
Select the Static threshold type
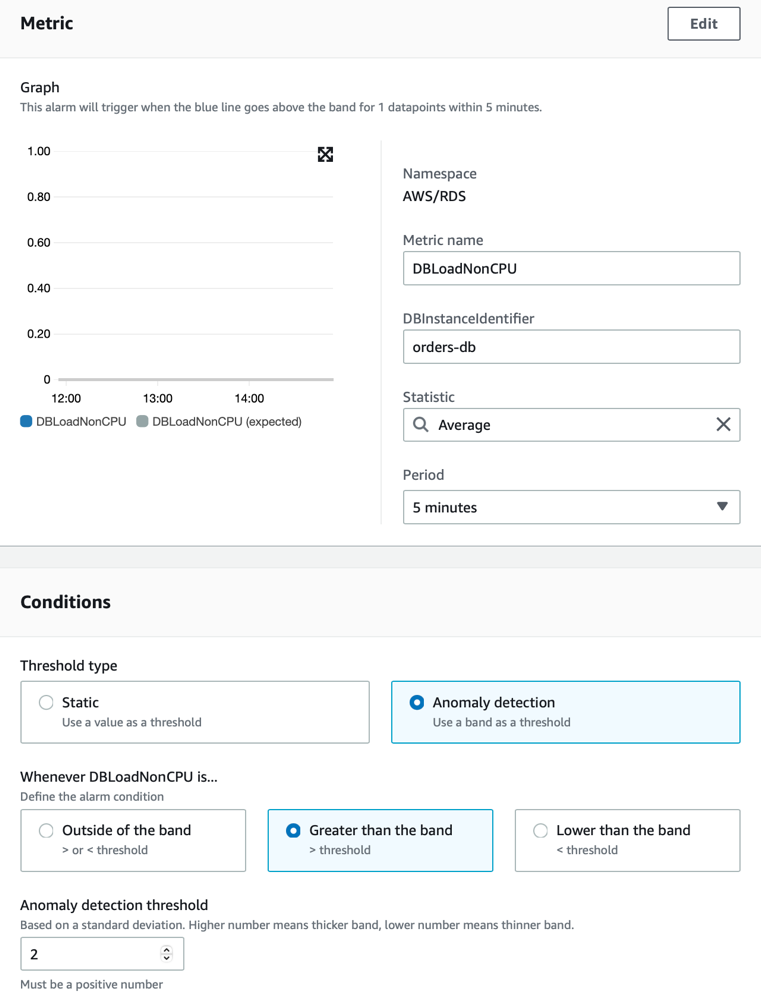(x=47, y=703)
